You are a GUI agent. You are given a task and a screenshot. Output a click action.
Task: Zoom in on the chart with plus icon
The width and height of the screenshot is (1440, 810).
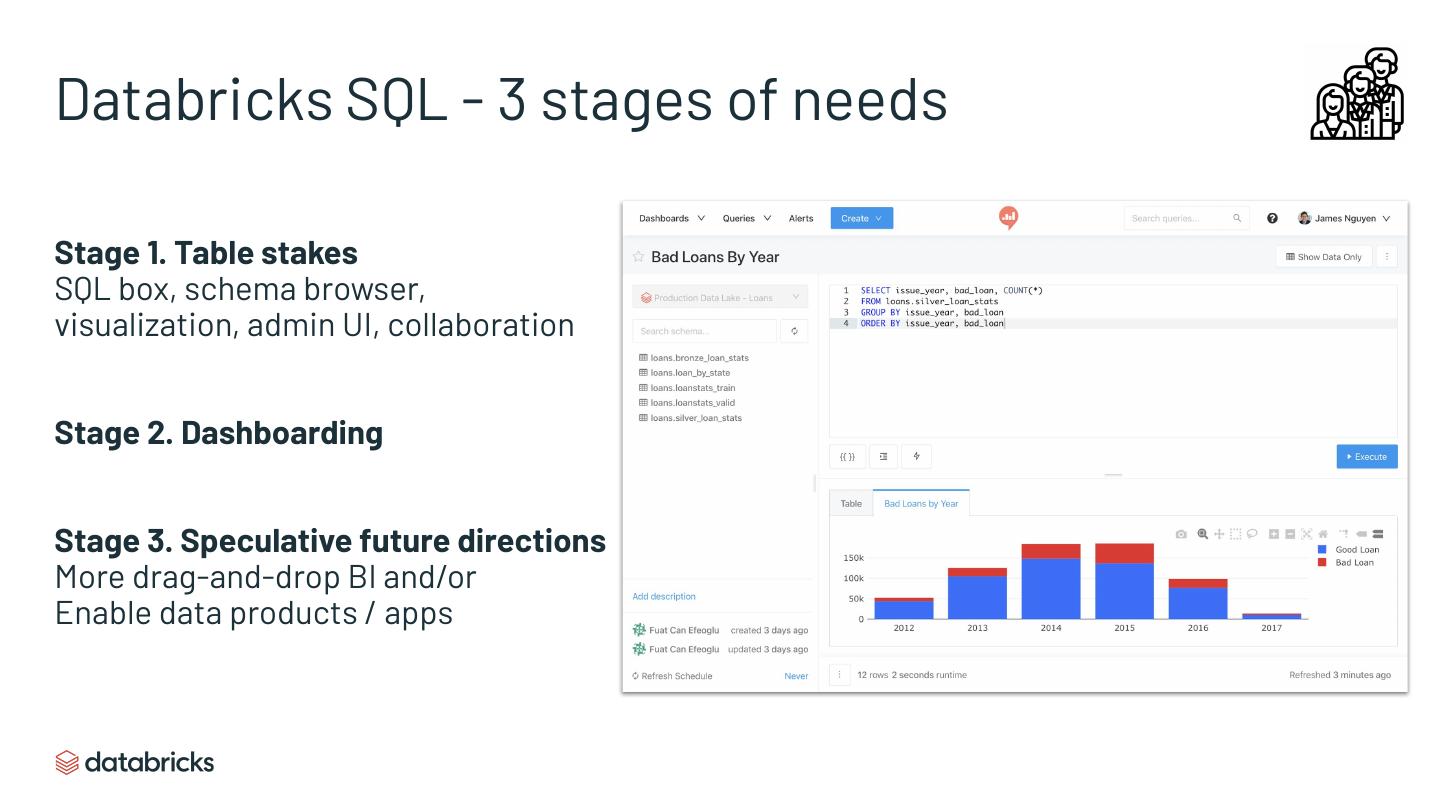pyautogui.click(x=1274, y=534)
